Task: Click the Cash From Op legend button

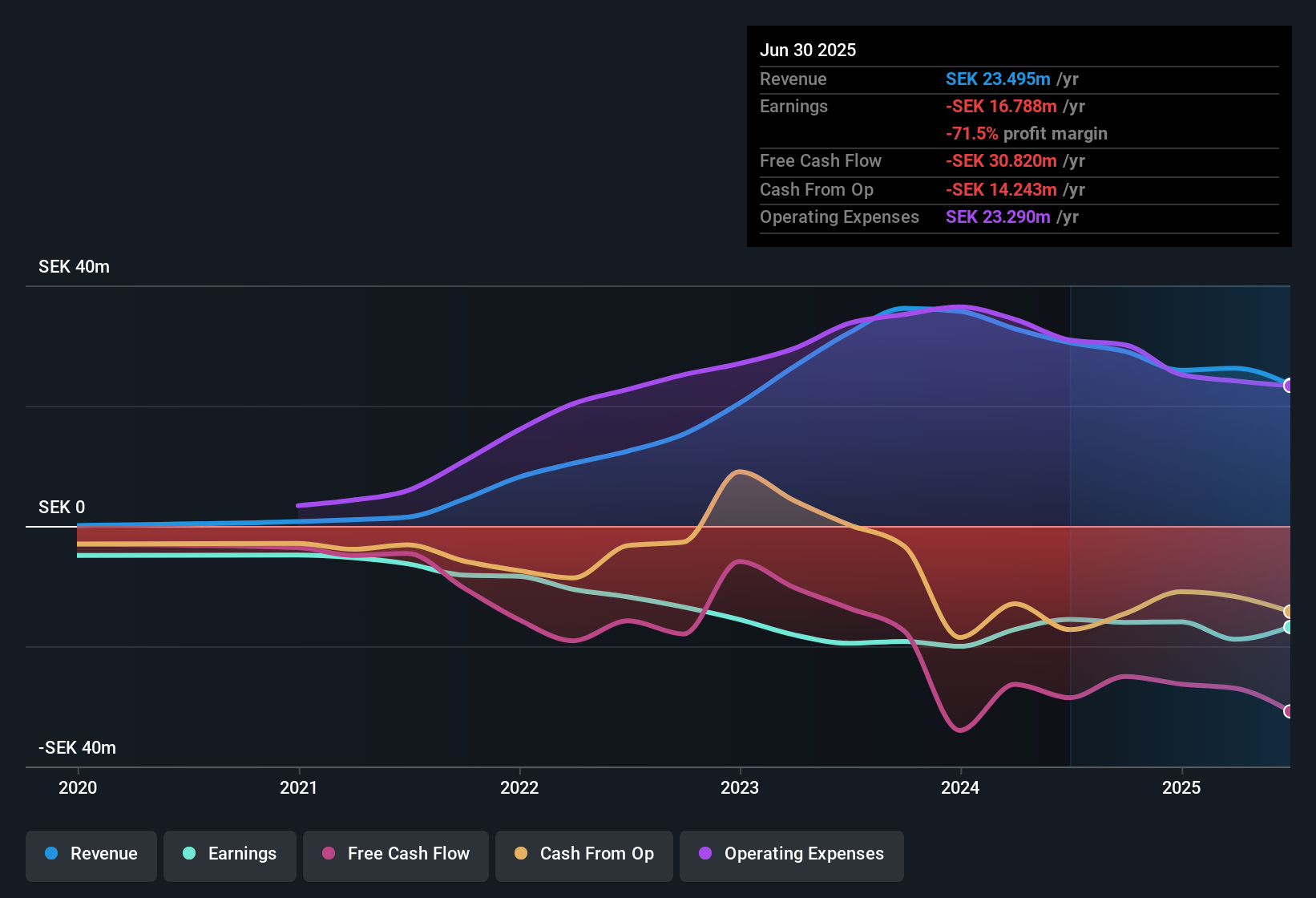Action: click(583, 854)
